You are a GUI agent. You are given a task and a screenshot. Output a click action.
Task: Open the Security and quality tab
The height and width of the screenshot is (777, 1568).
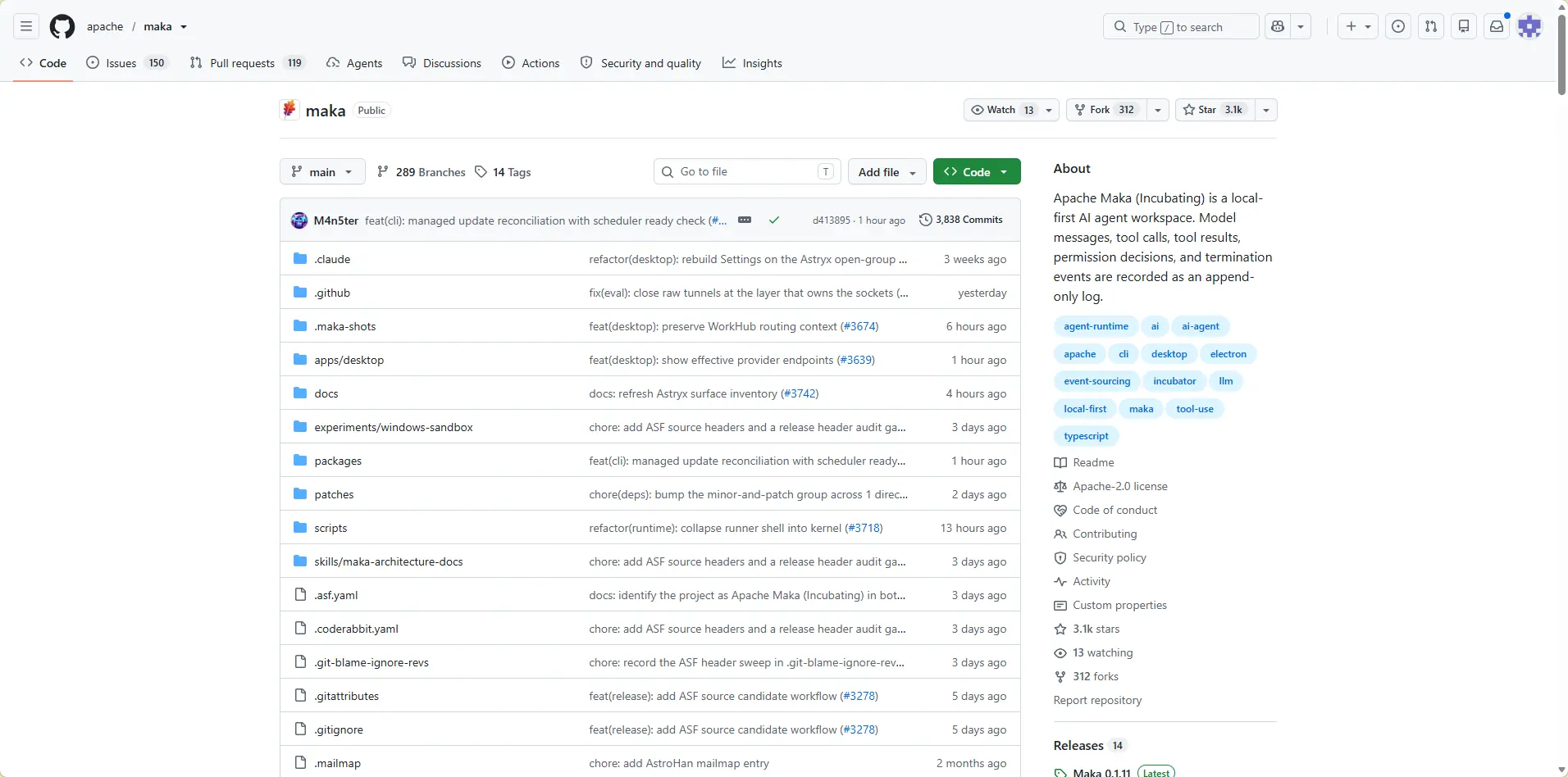(x=640, y=63)
